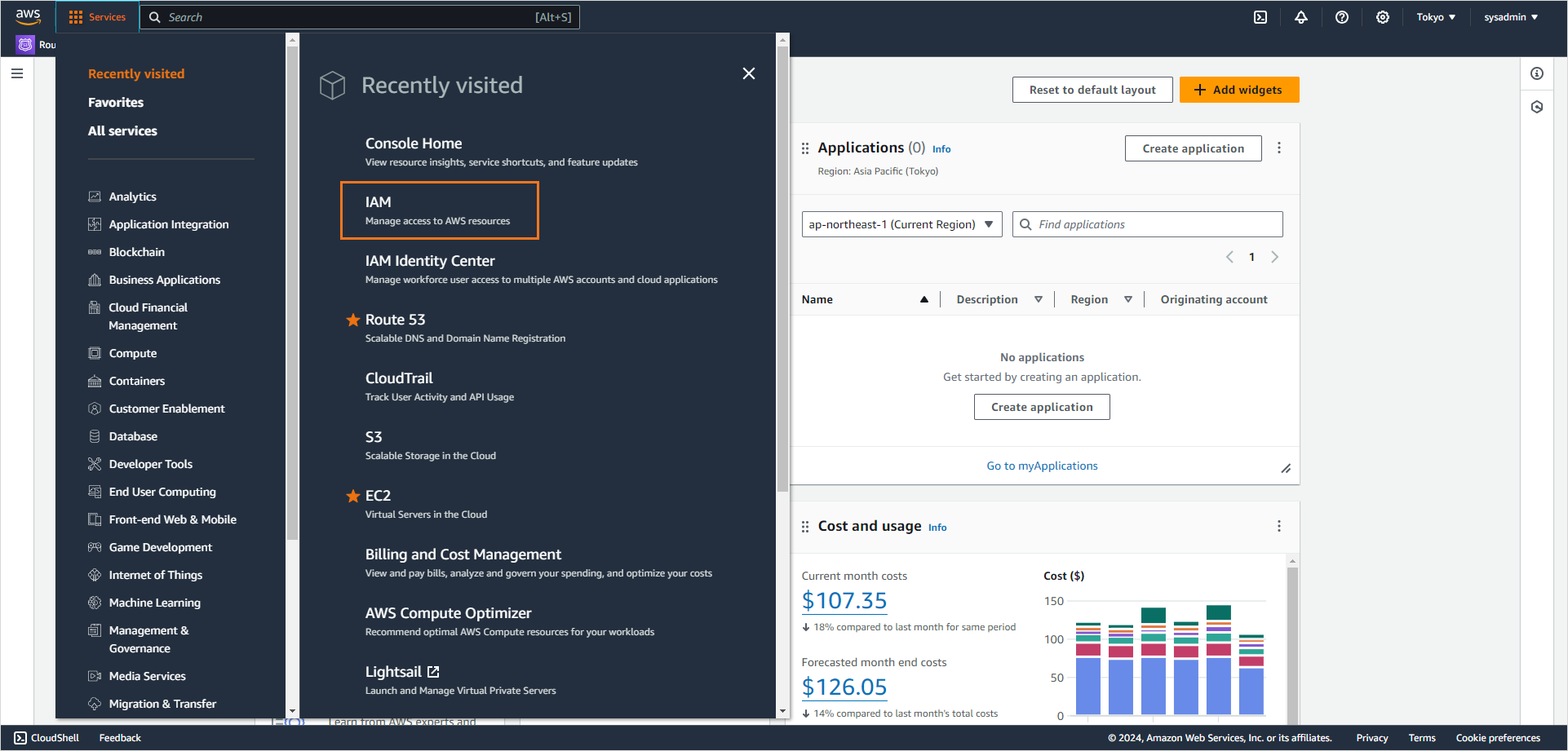Viewport: 1568px width, 751px height.
Task: Sort by Region column
Action: coord(1101,299)
